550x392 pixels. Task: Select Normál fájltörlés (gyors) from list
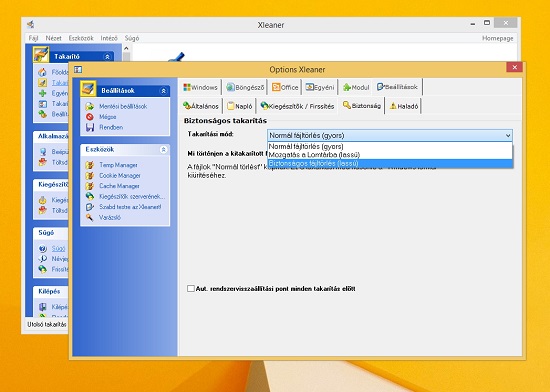coord(390,147)
